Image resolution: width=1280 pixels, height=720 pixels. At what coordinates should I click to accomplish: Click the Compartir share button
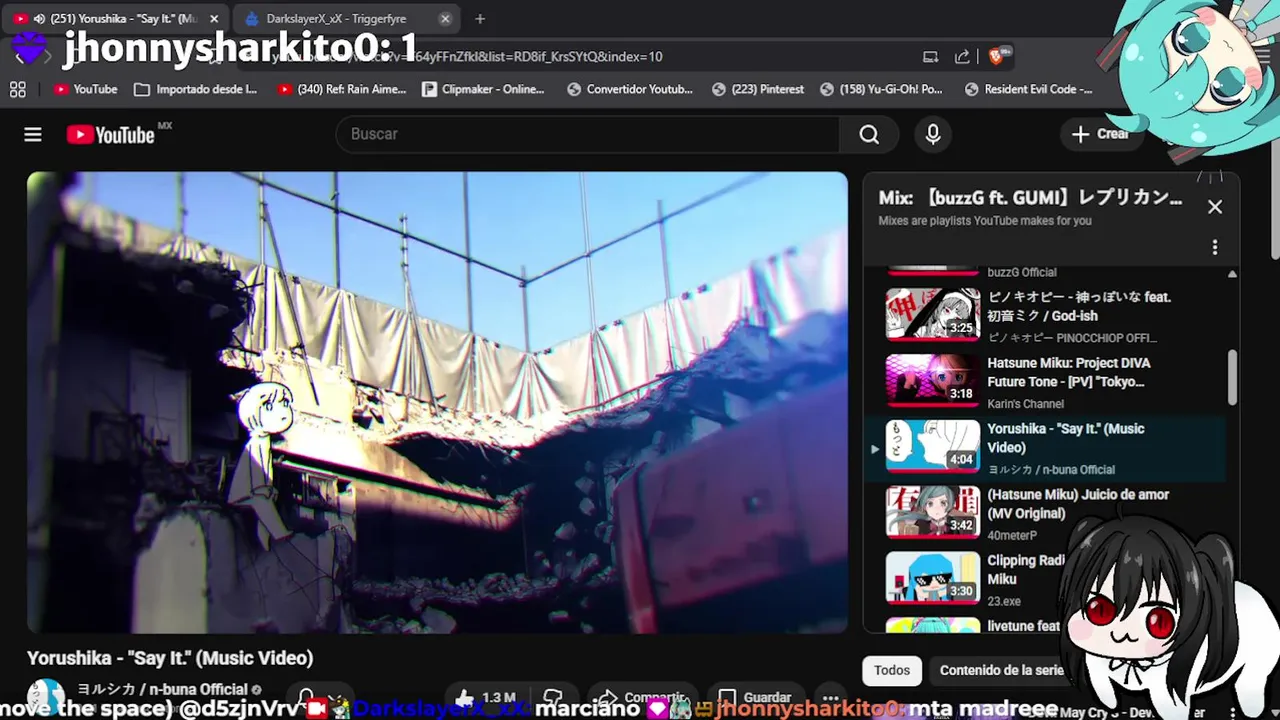[x=641, y=698]
